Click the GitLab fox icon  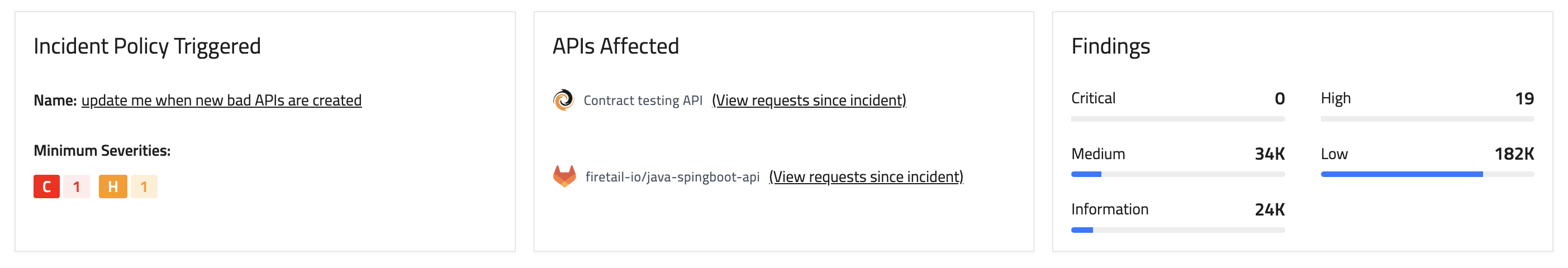pos(564,177)
